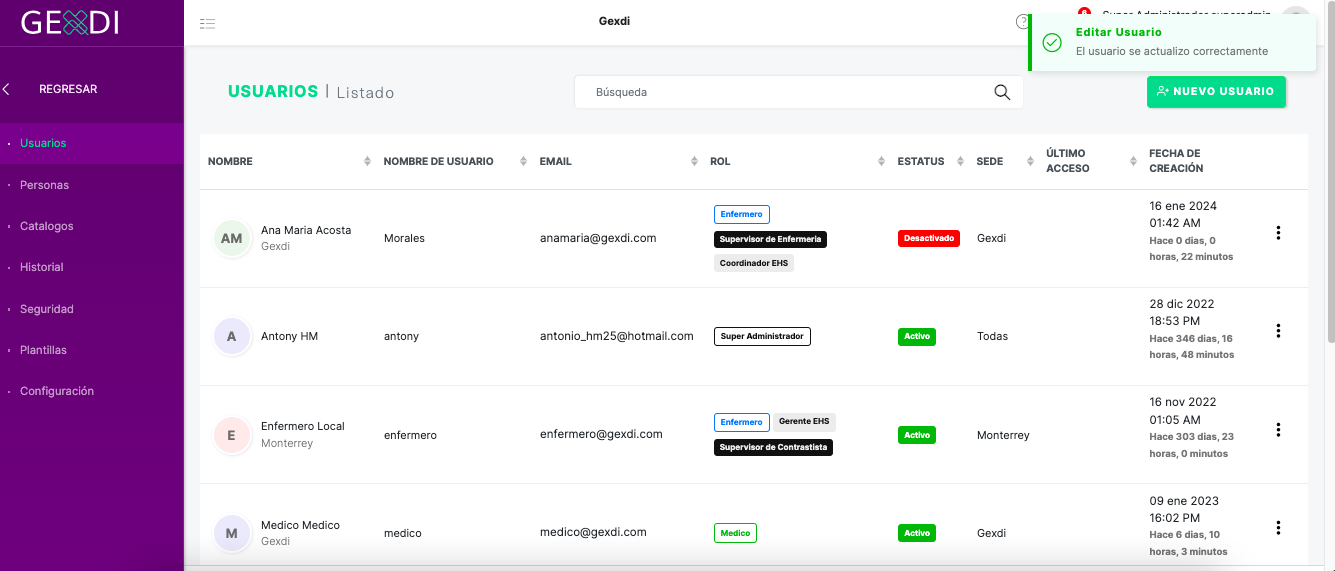Click the email enfermero@gexdi.com
Screen dimensions: 1335x571
point(601,434)
